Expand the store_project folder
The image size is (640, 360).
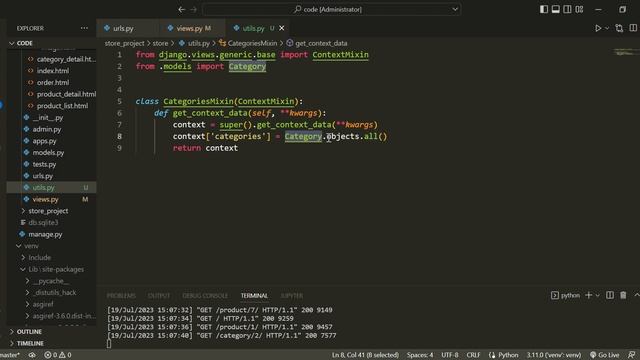click(48, 211)
